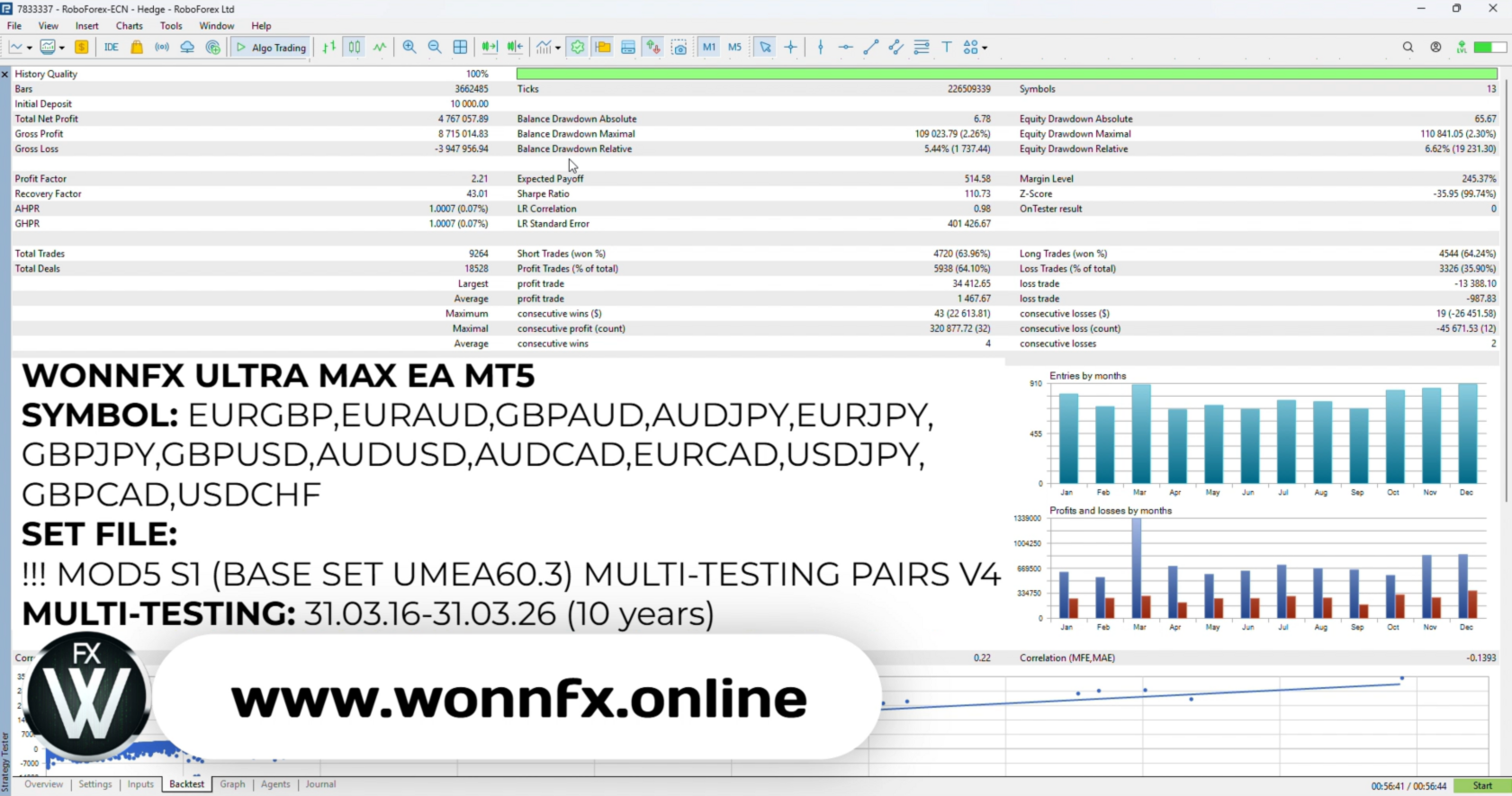Close the Strategy Tester panel
The height and width of the screenshot is (796, 1512).
[x=5, y=74]
